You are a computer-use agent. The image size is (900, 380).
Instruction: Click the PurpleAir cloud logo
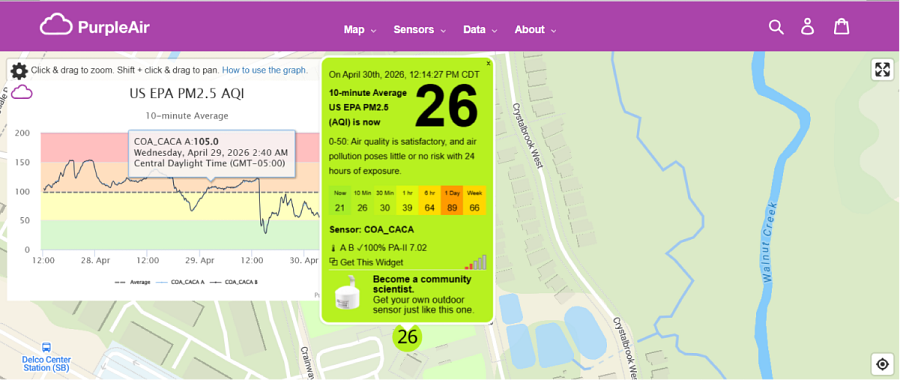(x=56, y=26)
